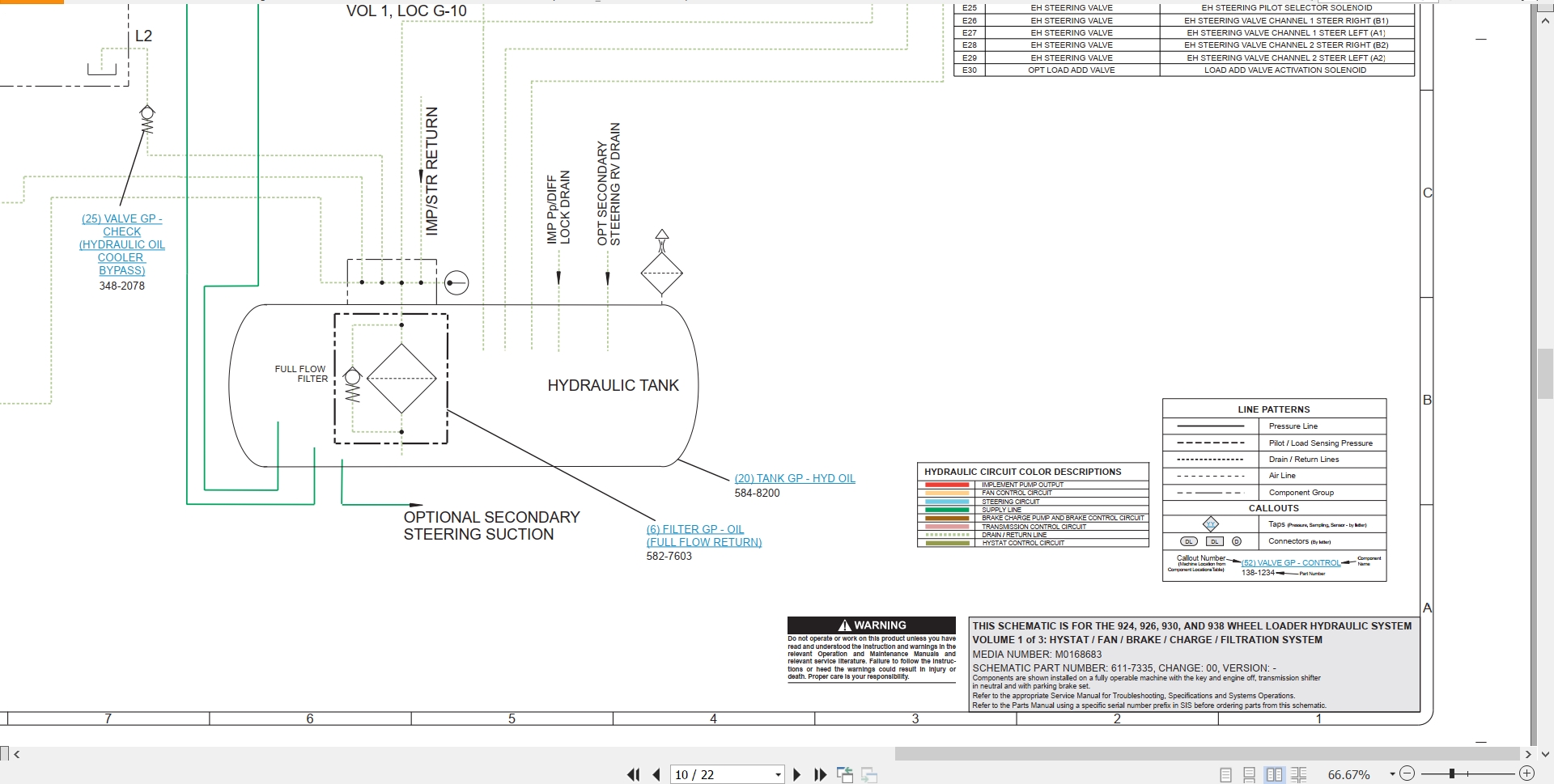Click the OPT SECONDARY STEERING RV DRAIN label
Viewport: 1554px width, 784px height.
point(609,184)
